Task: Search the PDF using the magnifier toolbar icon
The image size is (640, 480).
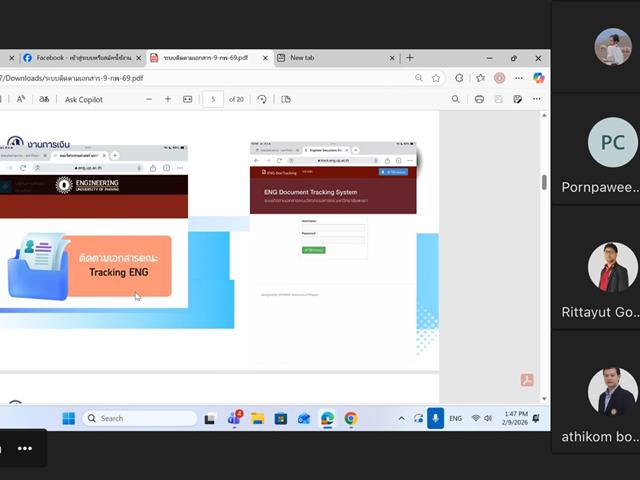Action: [x=456, y=99]
